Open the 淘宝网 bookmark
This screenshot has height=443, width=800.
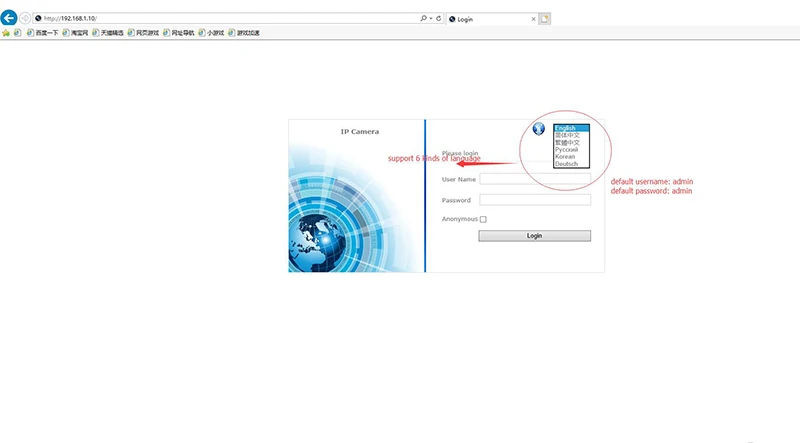[x=75, y=33]
